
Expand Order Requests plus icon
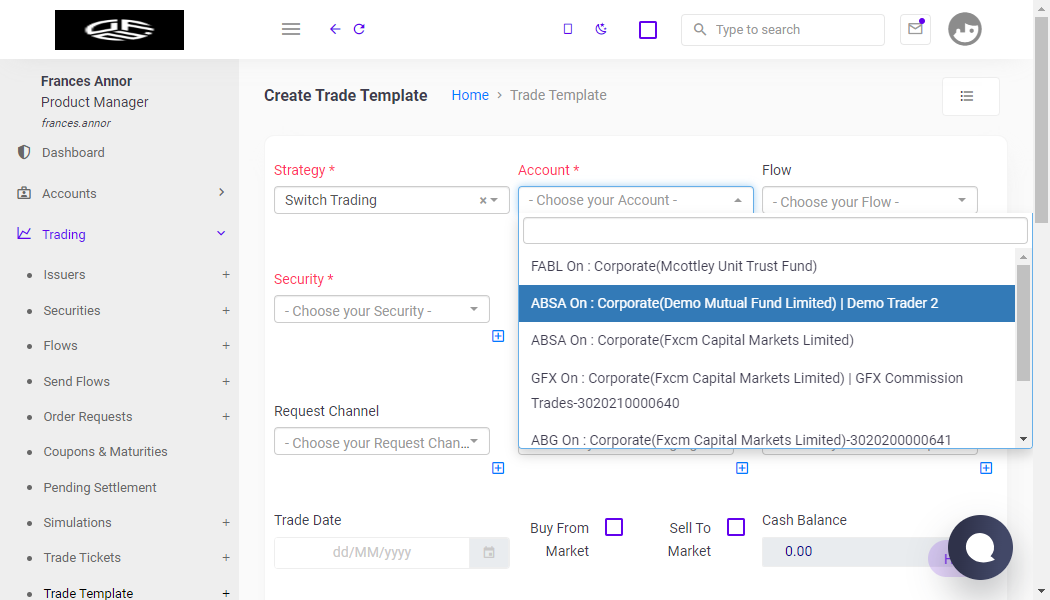pos(226,417)
